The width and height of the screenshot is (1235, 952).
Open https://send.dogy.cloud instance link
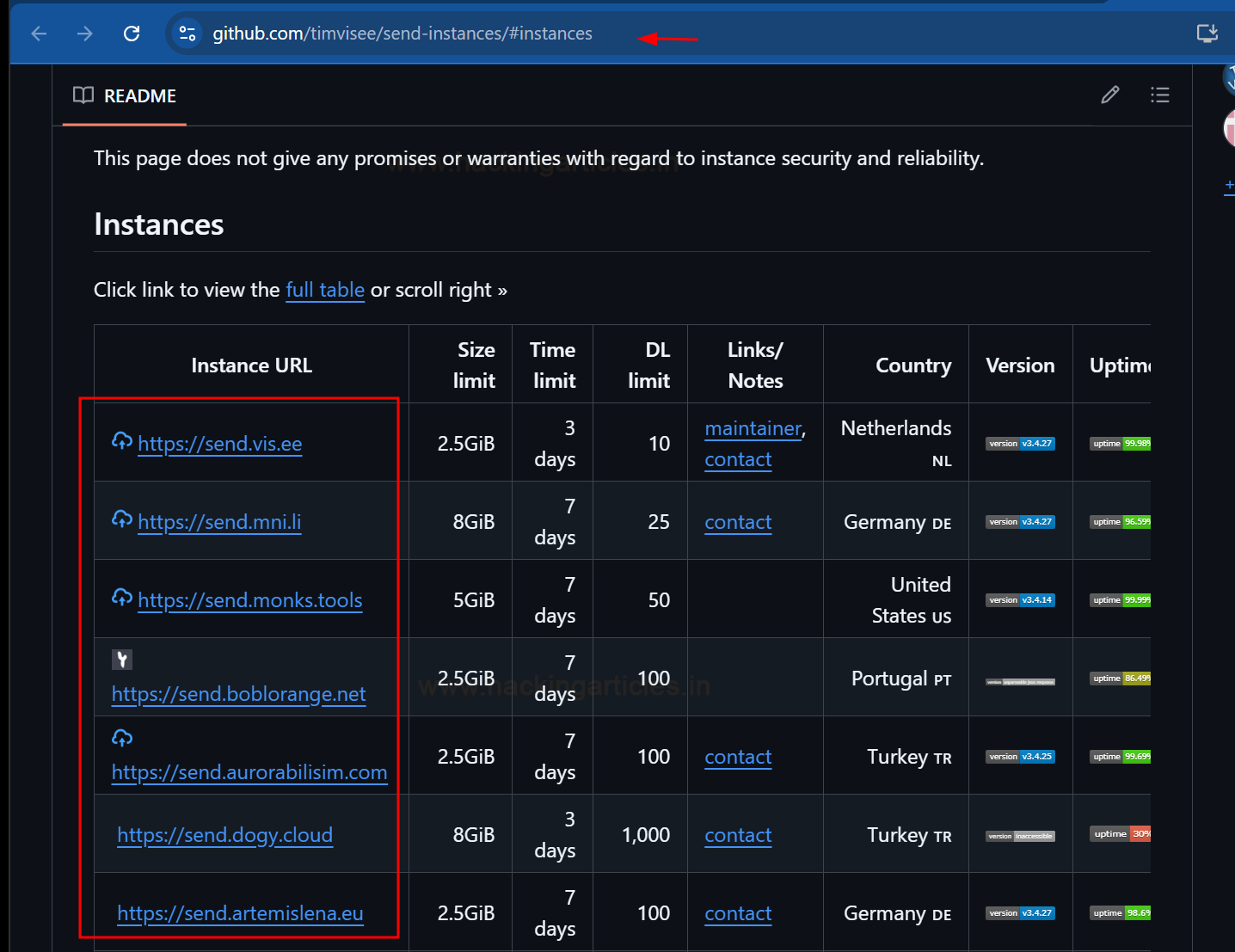point(225,835)
